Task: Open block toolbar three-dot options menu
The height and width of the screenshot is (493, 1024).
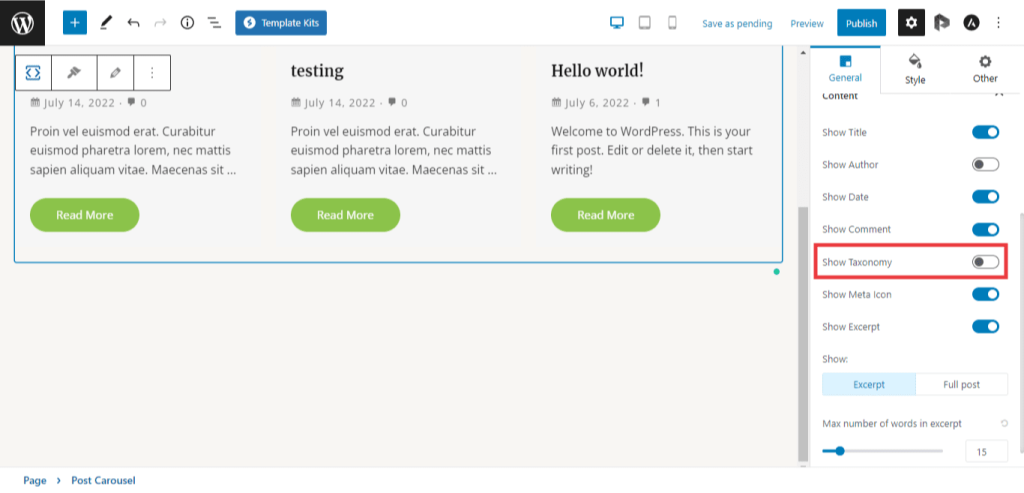Action: click(x=152, y=73)
